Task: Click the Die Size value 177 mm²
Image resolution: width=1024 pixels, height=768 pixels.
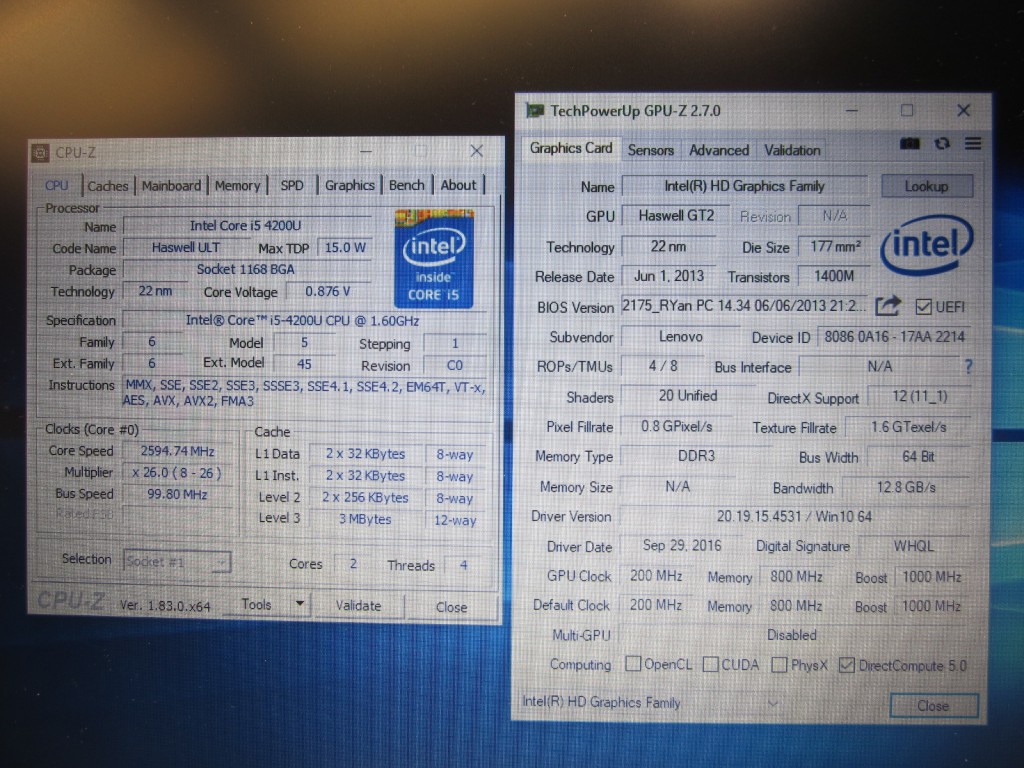Action: click(x=835, y=246)
